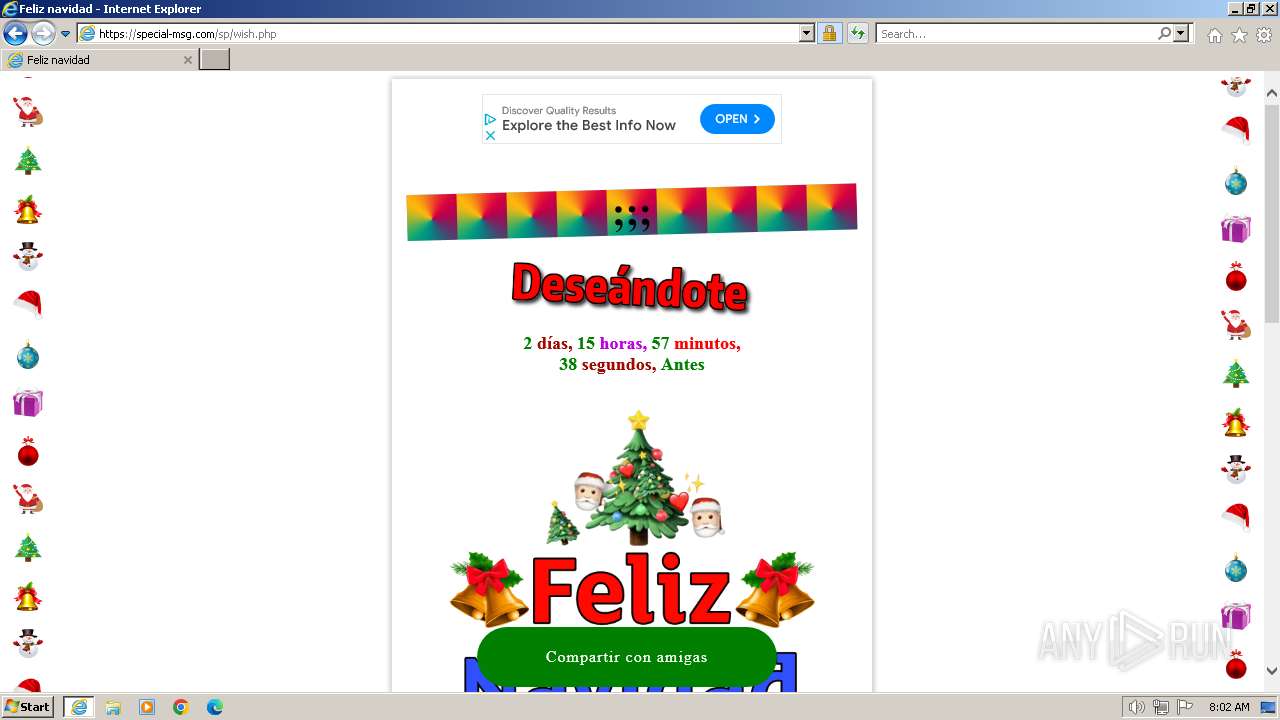The height and width of the screenshot is (720, 1280).
Task: Refresh the page with the green arrows
Action: click(x=857, y=34)
